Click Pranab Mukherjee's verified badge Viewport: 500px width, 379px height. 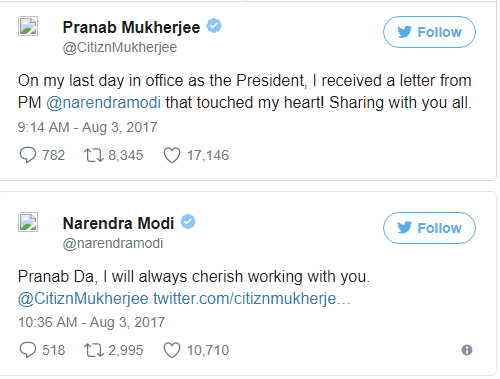point(214,26)
